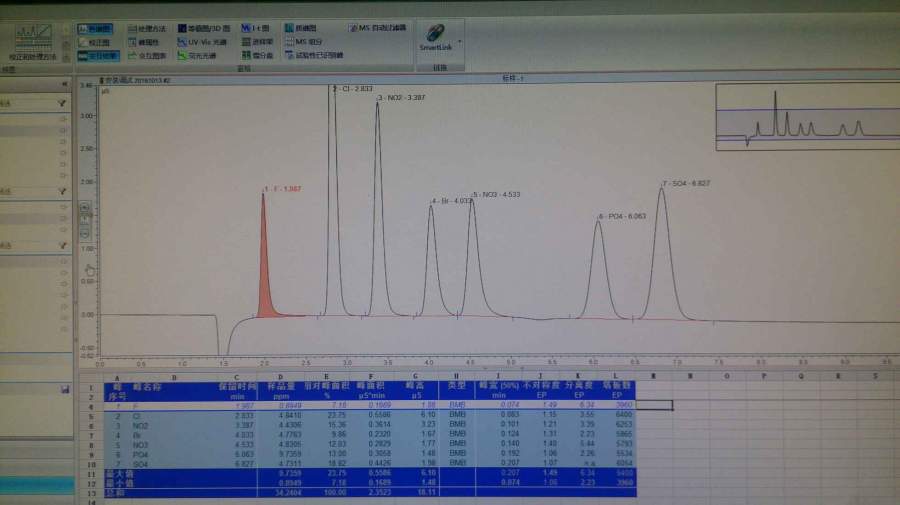Open the Fractions view
This screenshot has width=900, height=505.
pos(257,56)
